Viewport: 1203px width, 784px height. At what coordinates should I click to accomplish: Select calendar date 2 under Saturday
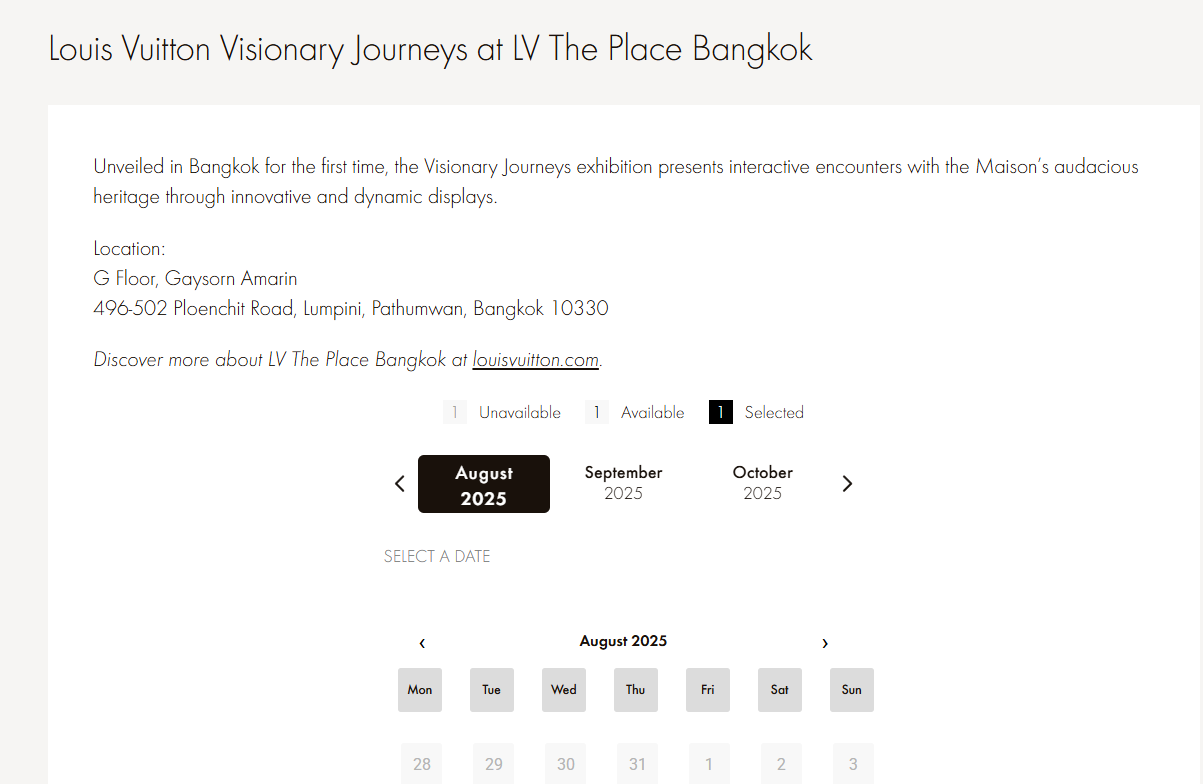pos(780,764)
